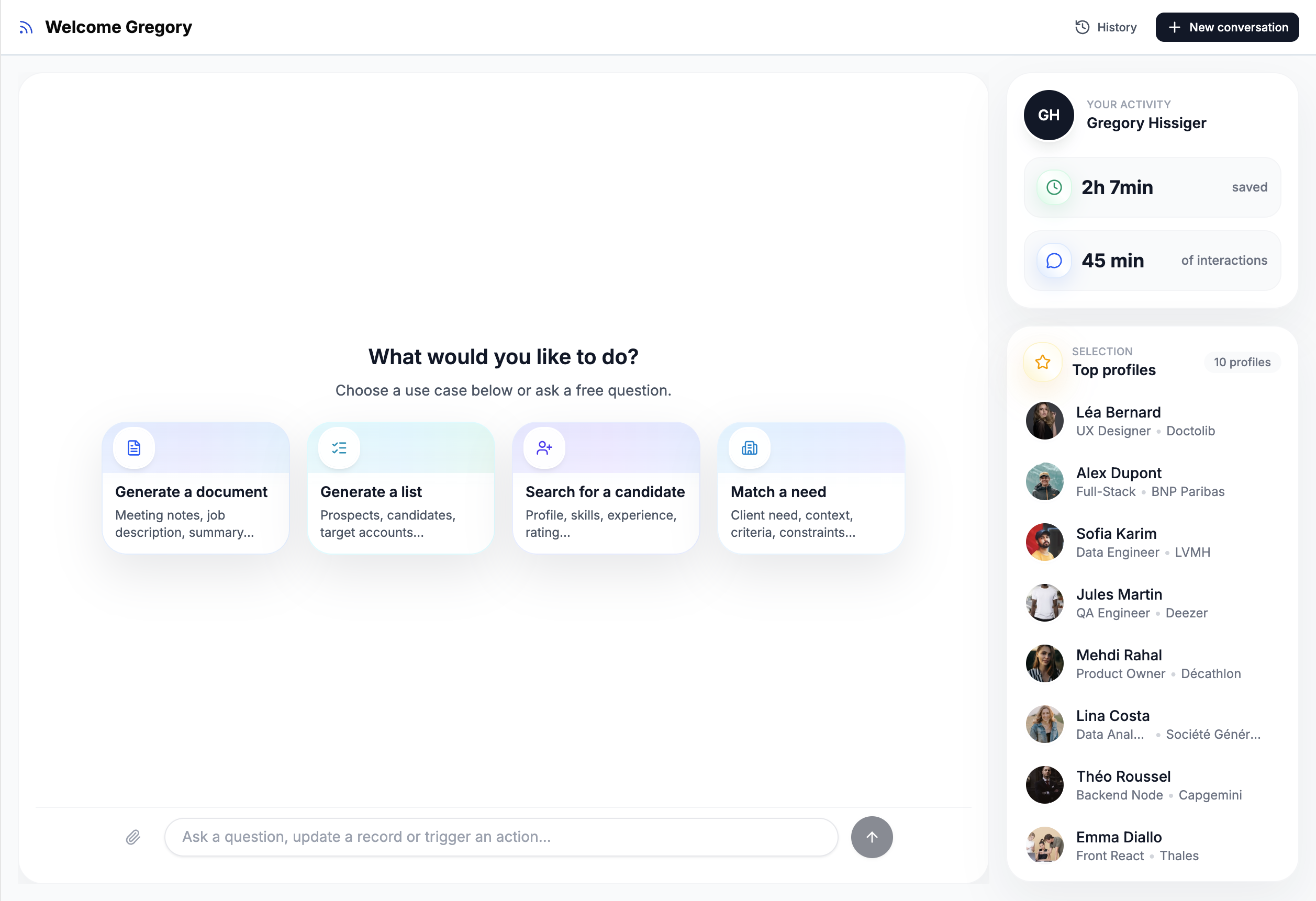Image resolution: width=1316 pixels, height=901 pixels.
Task: Start a New conversation
Action: [1227, 27]
